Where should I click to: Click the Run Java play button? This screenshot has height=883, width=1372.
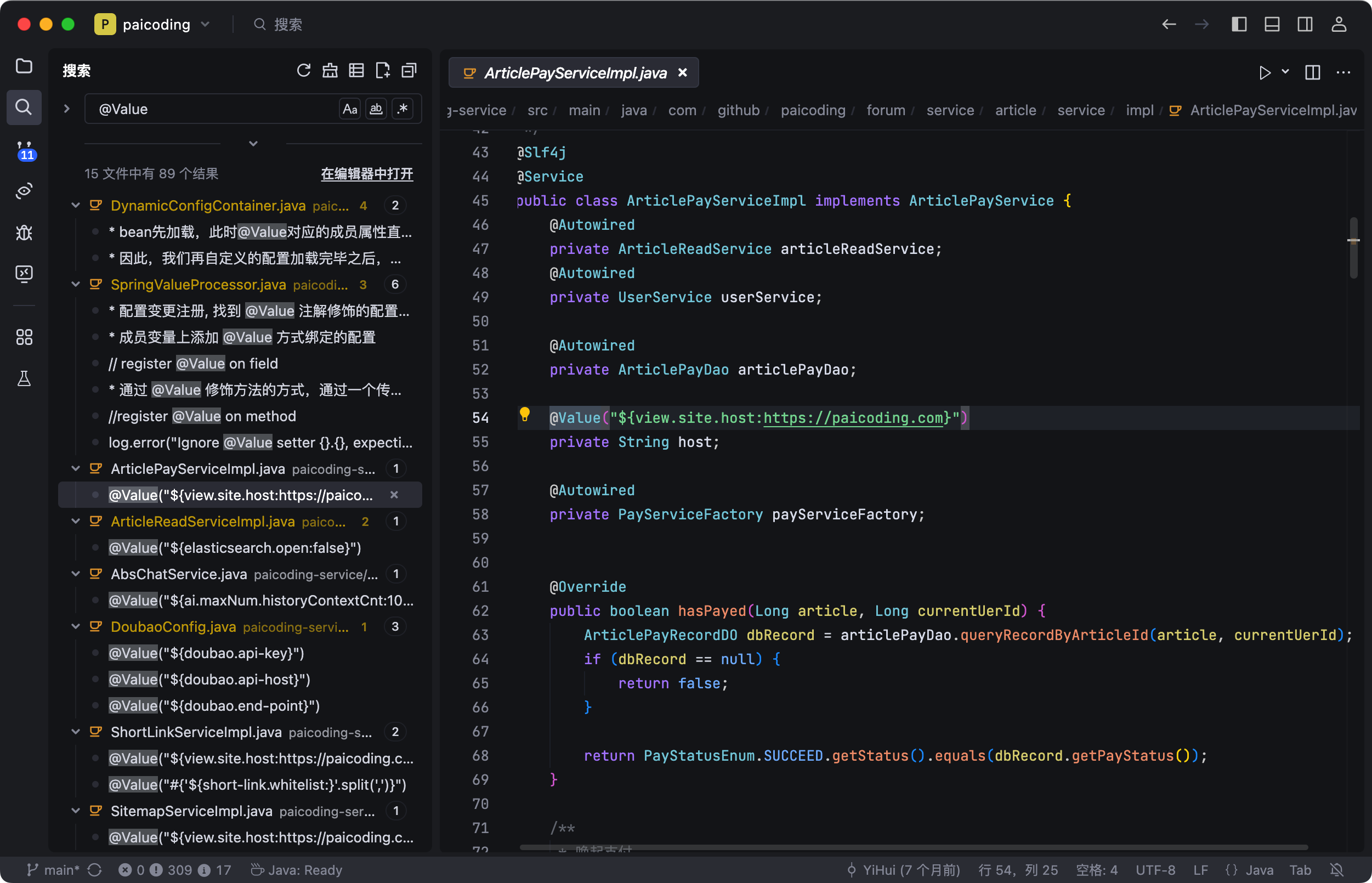pos(1264,73)
